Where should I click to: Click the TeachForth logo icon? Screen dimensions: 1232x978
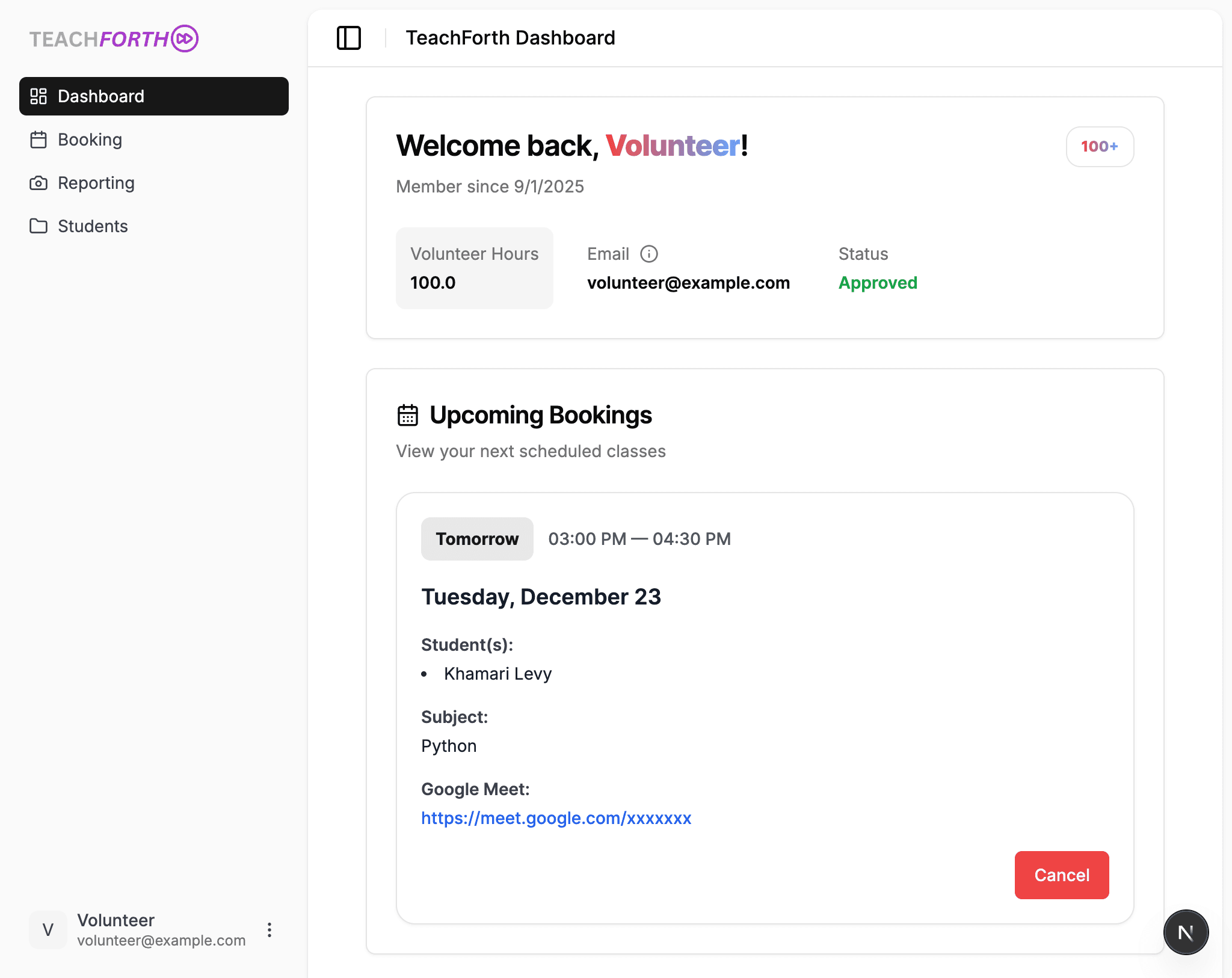pyautogui.click(x=186, y=38)
